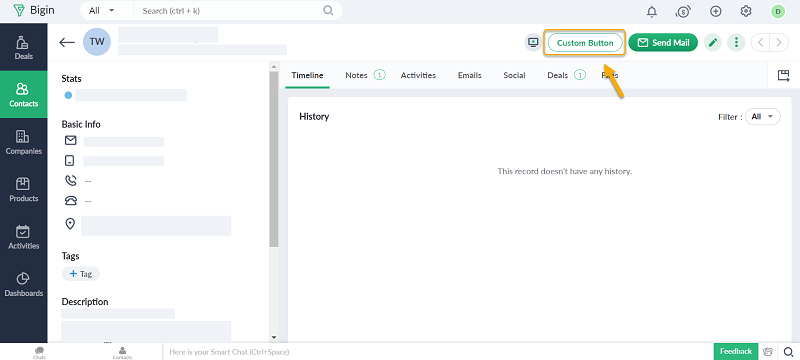Click the Feedback button
Image resolution: width=800 pixels, height=360 pixels.
point(735,351)
